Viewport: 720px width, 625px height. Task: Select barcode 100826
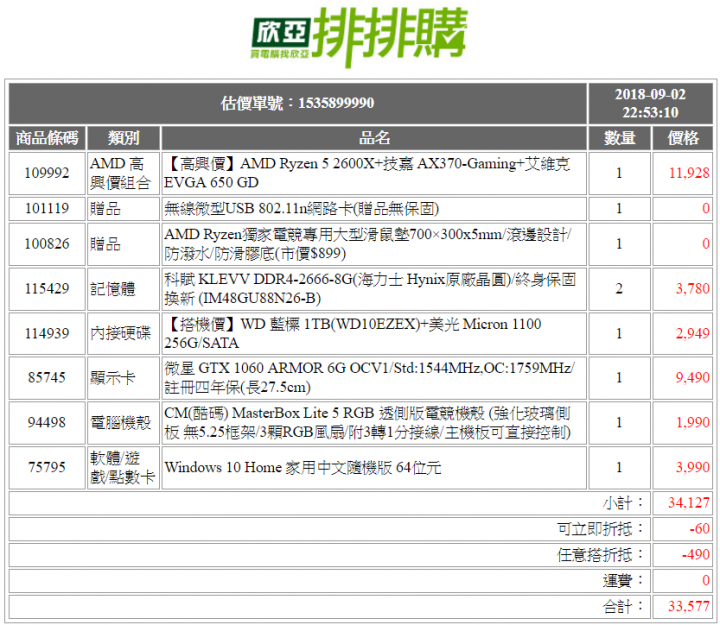47,244
